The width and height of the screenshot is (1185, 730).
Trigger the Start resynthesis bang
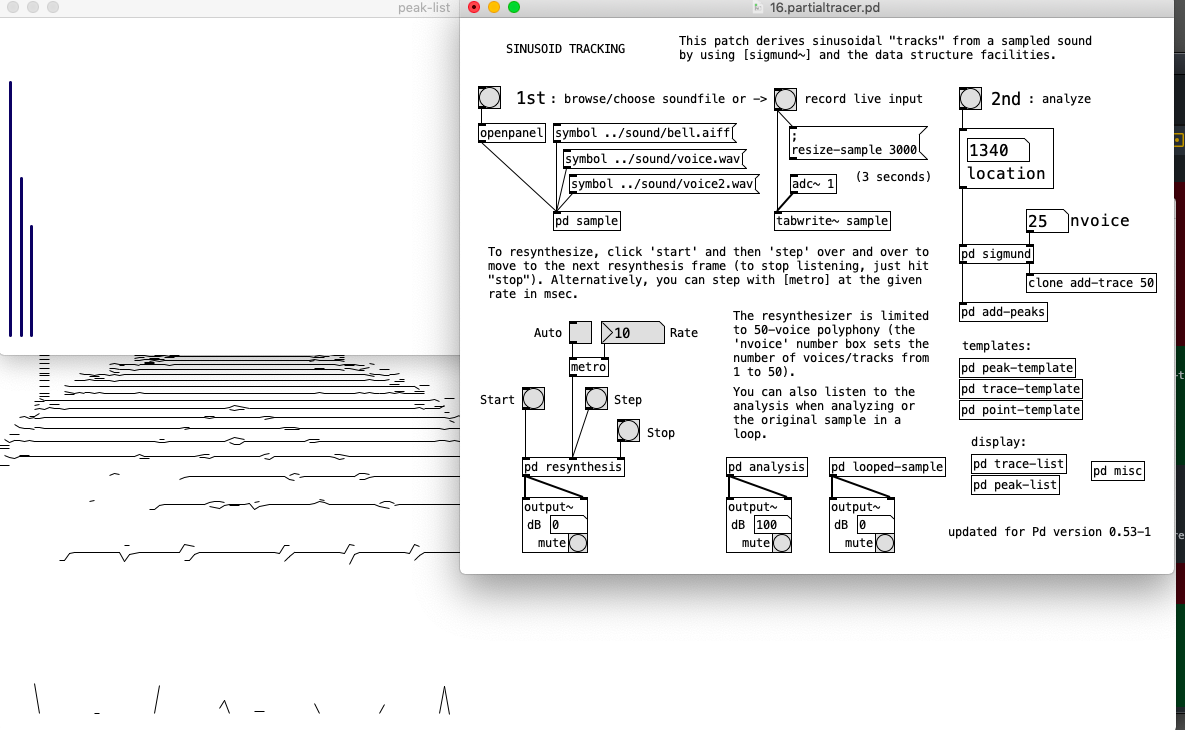click(533, 398)
